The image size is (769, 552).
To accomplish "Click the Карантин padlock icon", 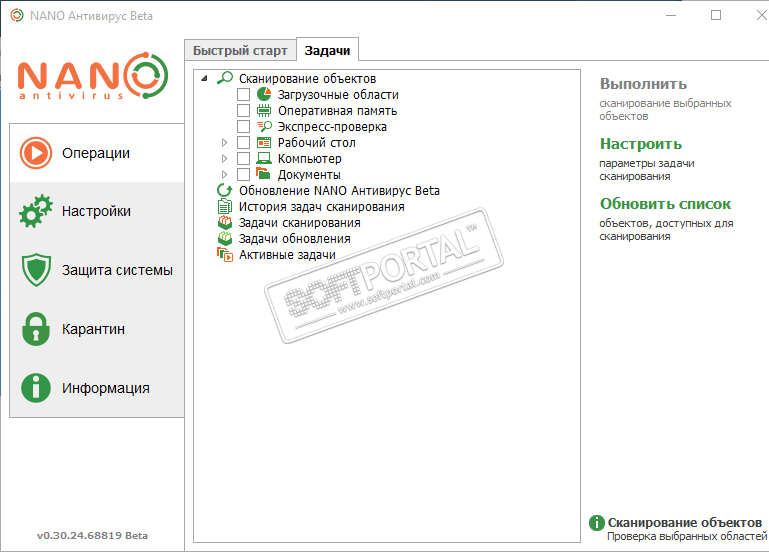I will [x=36, y=329].
